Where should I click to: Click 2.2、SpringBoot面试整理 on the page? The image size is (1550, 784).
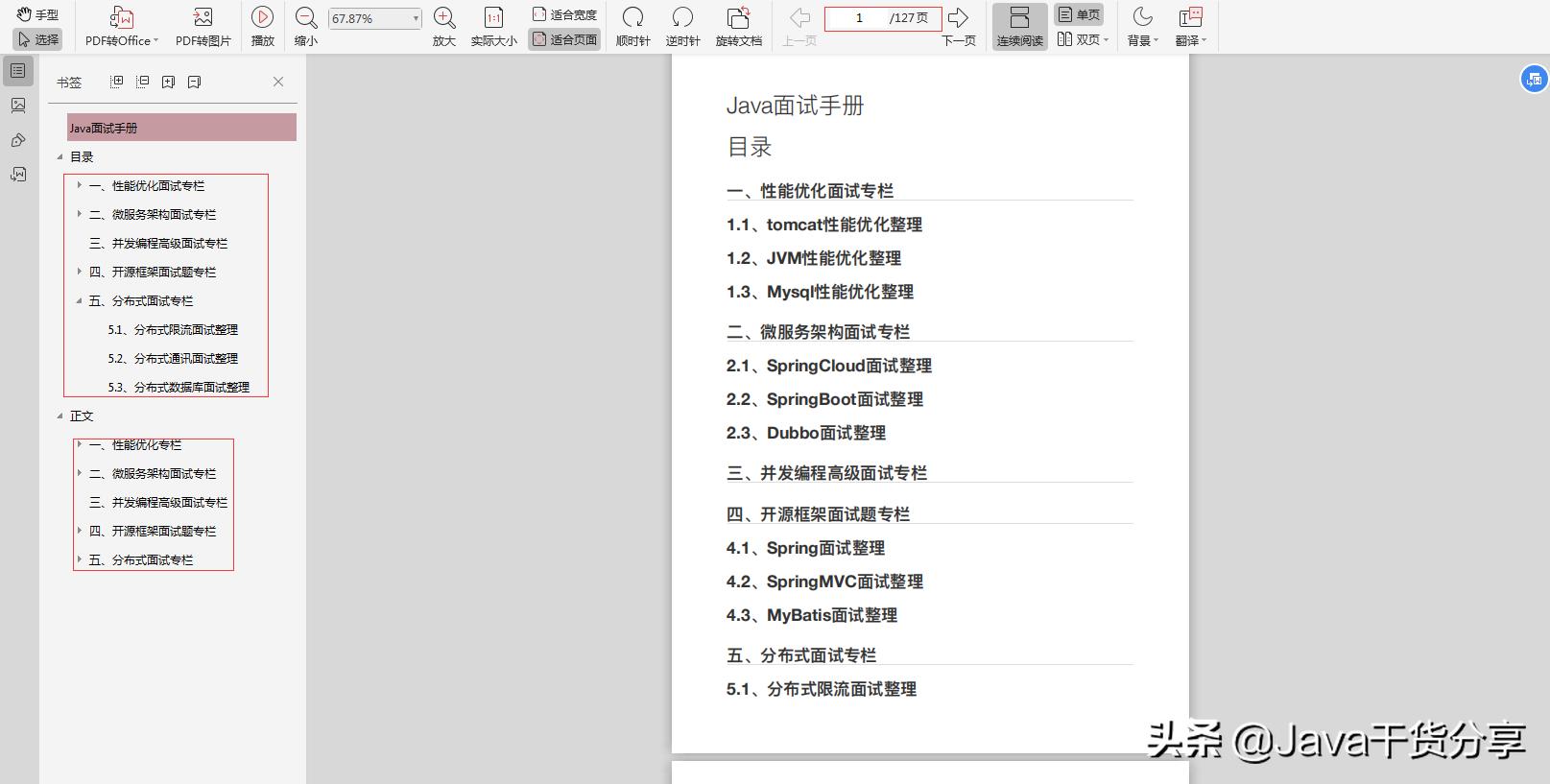click(x=824, y=399)
